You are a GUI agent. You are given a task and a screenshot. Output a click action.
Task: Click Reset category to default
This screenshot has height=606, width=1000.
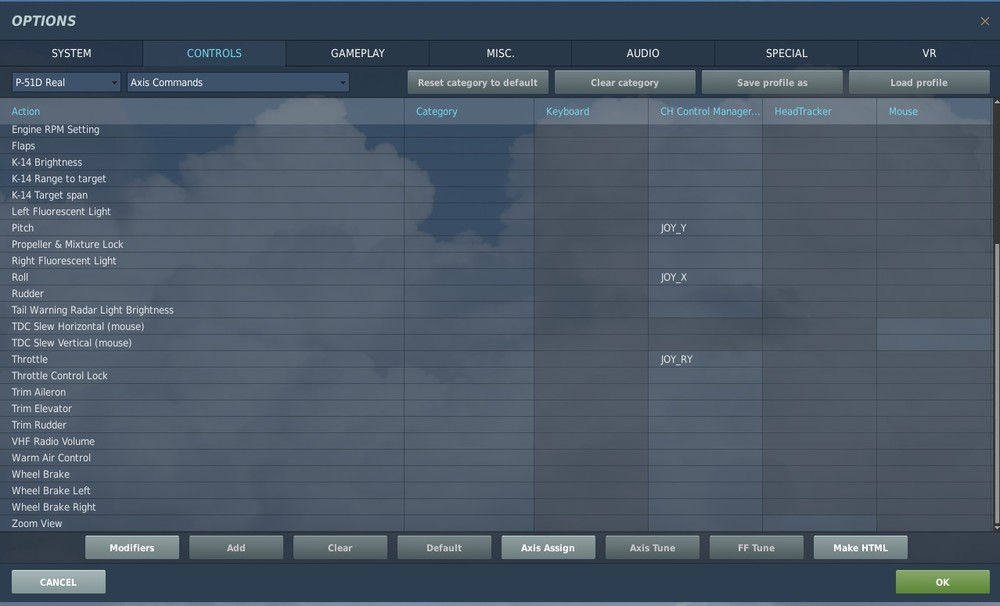(478, 82)
